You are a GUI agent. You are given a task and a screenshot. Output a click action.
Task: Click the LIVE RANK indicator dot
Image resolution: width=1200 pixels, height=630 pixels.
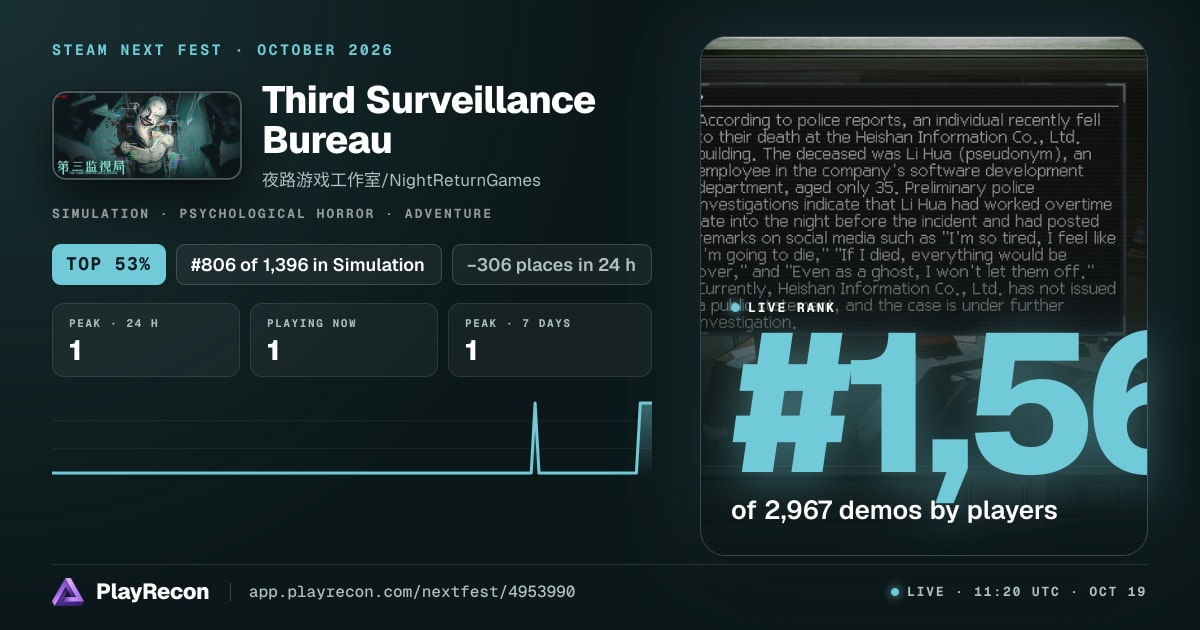(x=735, y=307)
